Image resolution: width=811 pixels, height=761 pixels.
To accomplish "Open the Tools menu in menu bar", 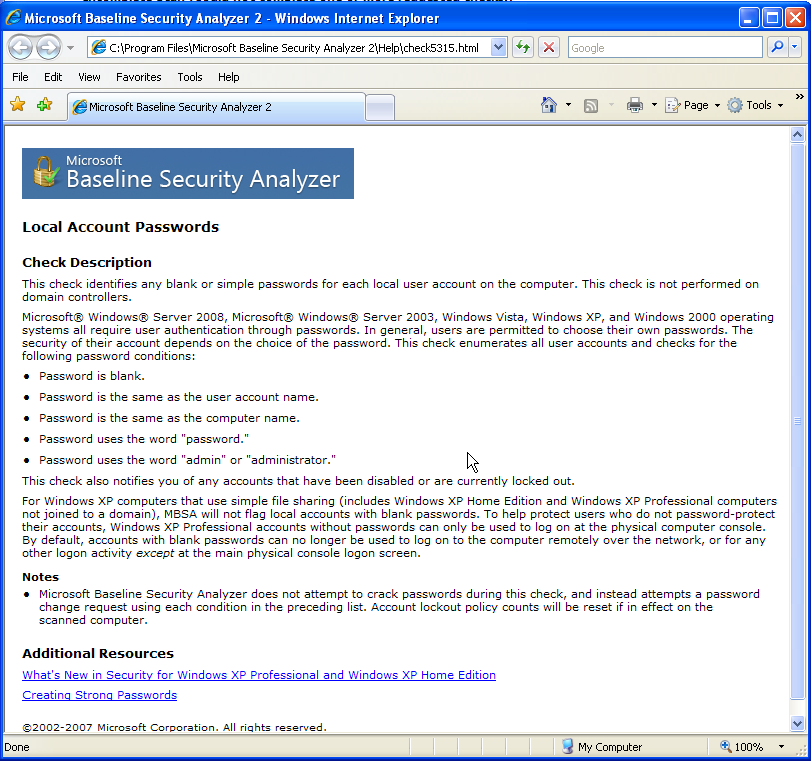I will [x=190, y=77].
